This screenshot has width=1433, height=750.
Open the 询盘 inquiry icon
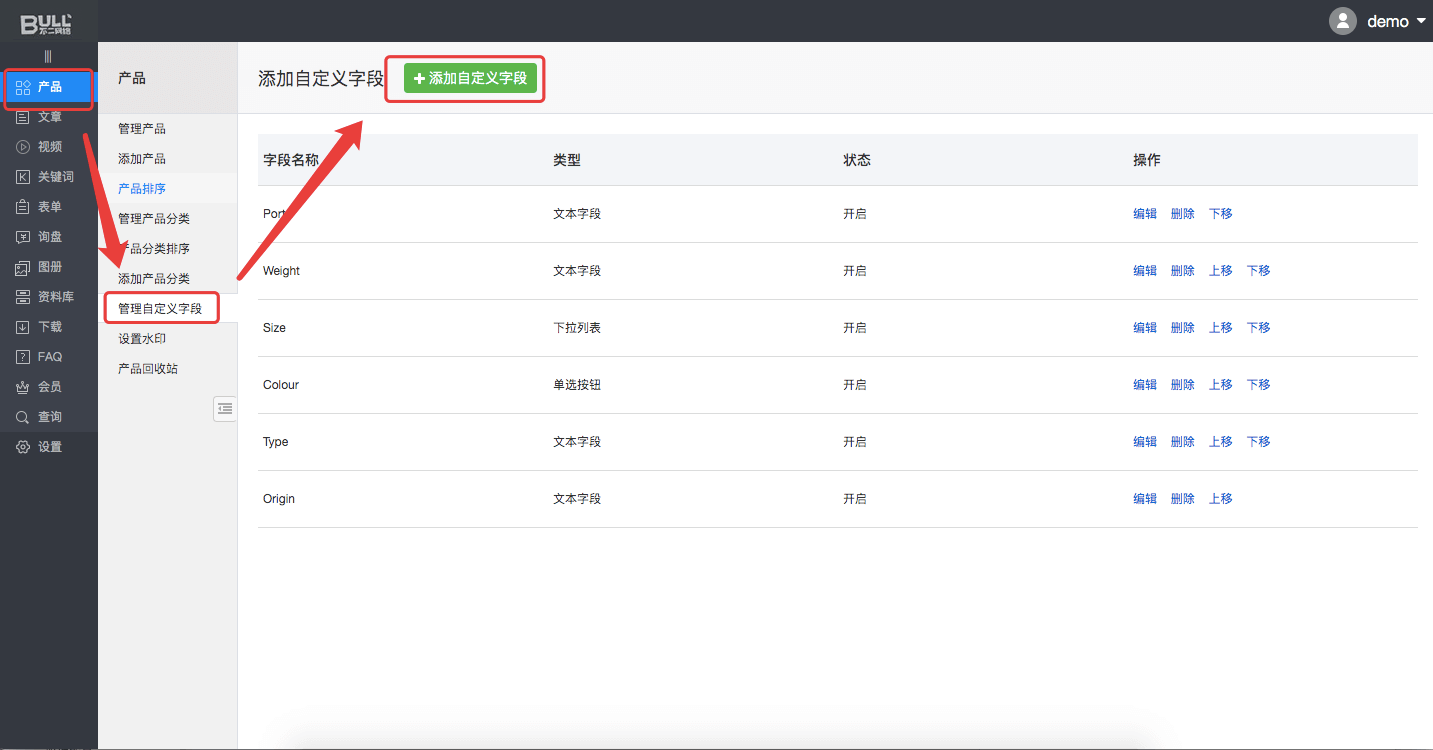tap(23, 237)
